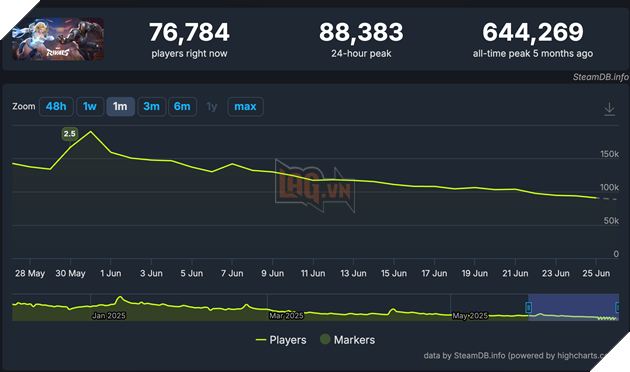The image size is (630, 372).
Task: Click Jan 2025 in navigator timeline
Action: click(x=109, y=316)
